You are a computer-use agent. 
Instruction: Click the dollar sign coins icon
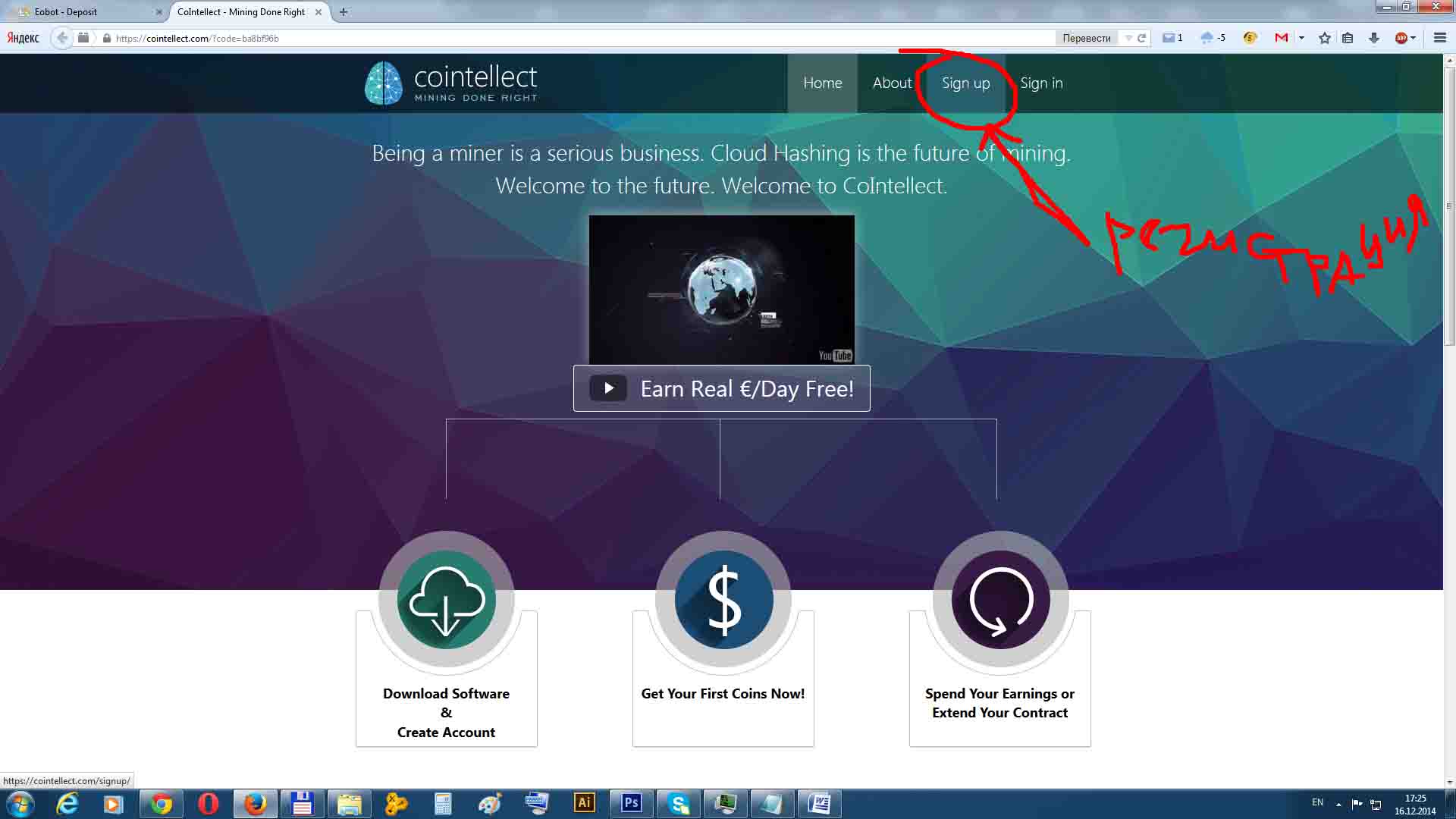pyautogui.click(x=723, y=599)
